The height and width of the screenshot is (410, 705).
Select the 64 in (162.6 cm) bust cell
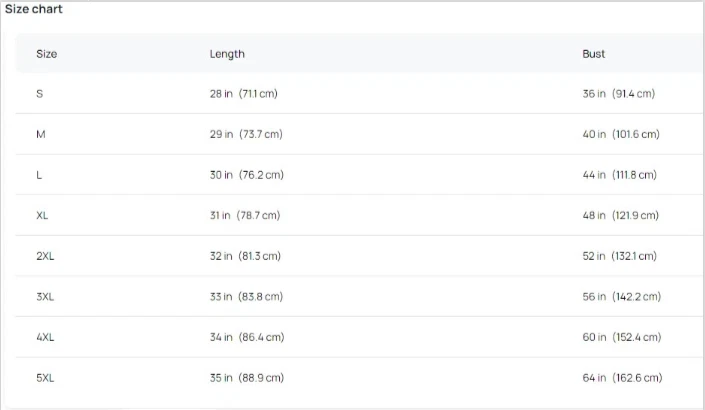pos(621,378)
